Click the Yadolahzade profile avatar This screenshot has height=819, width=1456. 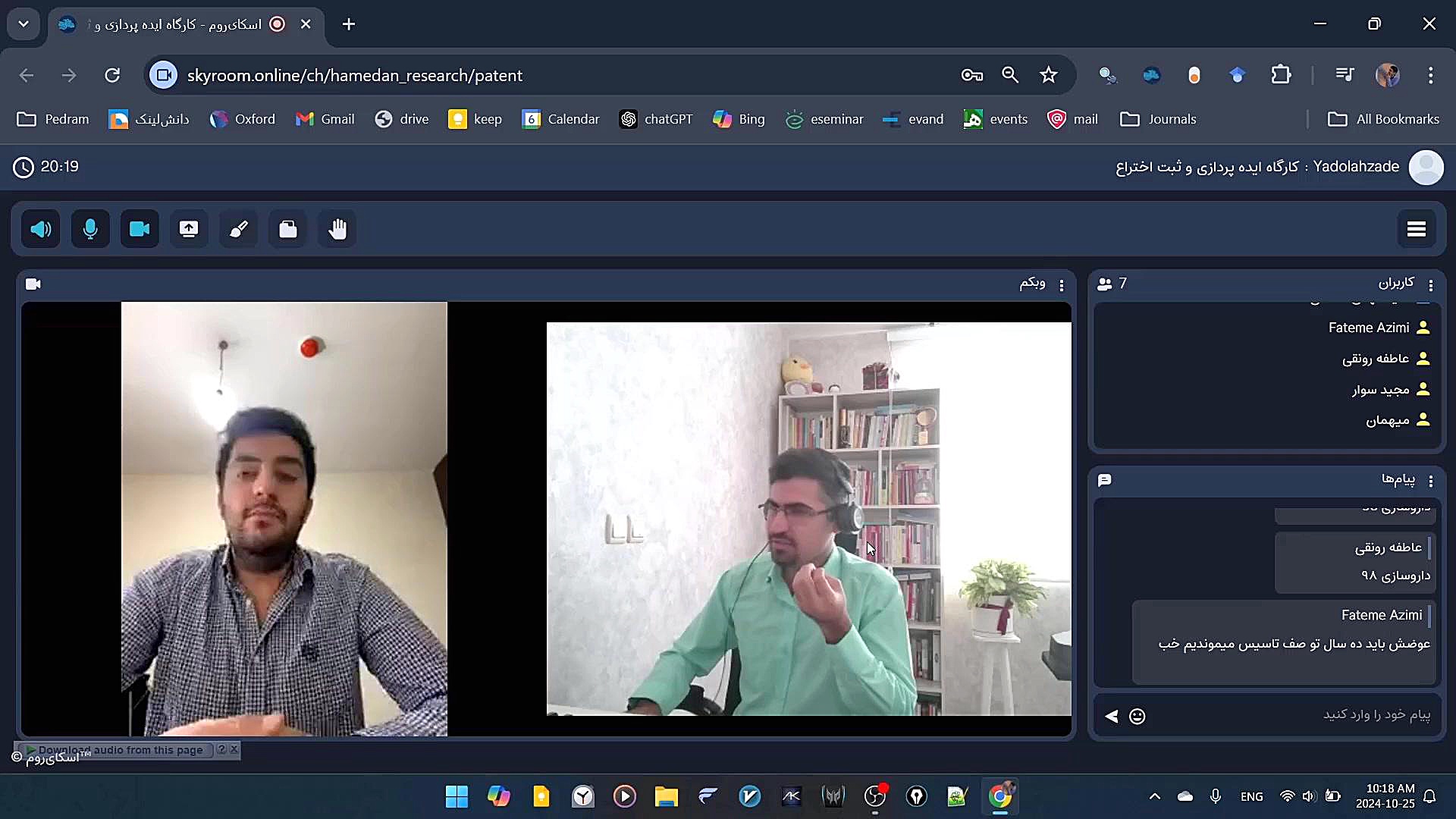(1426, 168)
